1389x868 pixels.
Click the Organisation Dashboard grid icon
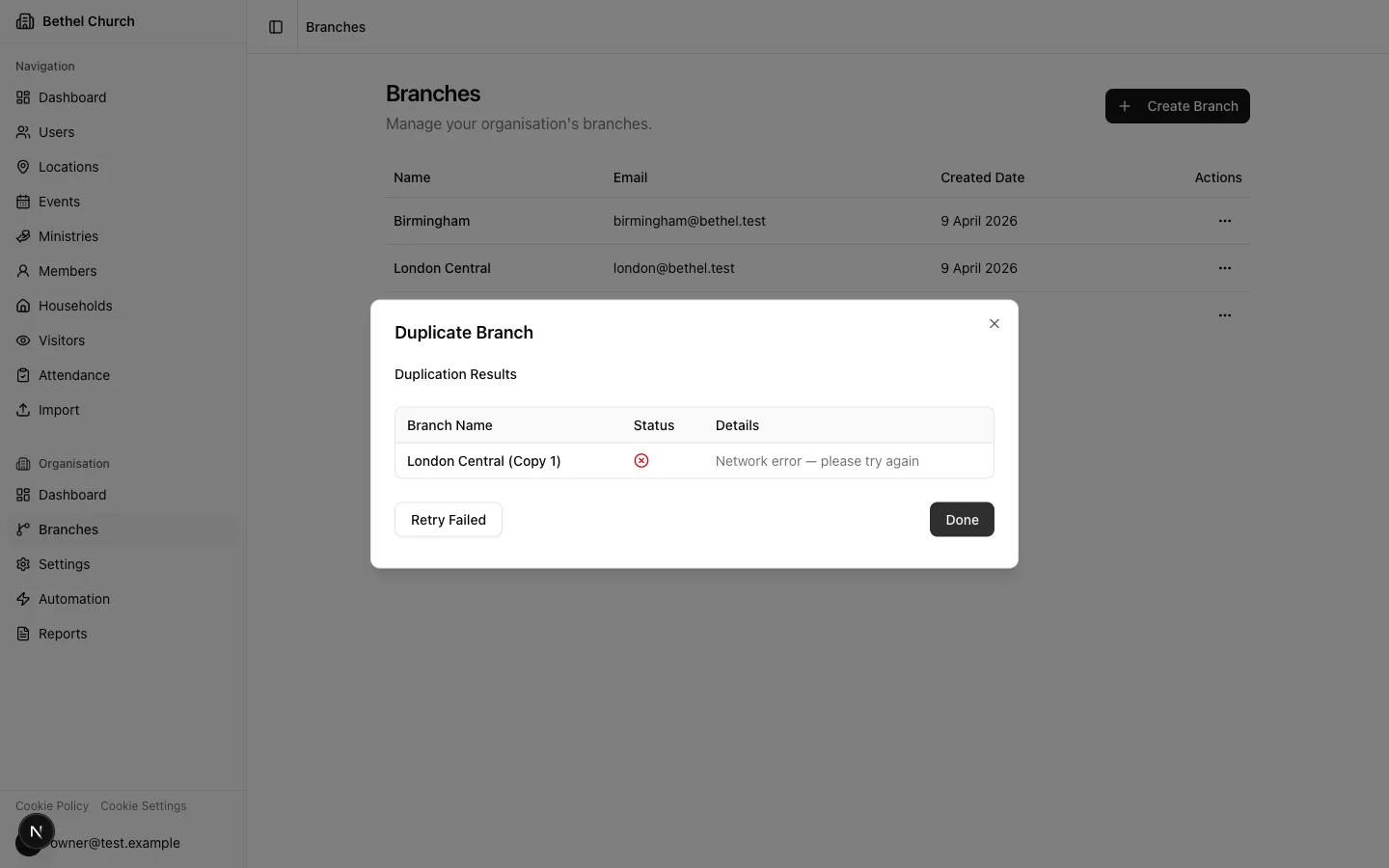click(23, 495)
